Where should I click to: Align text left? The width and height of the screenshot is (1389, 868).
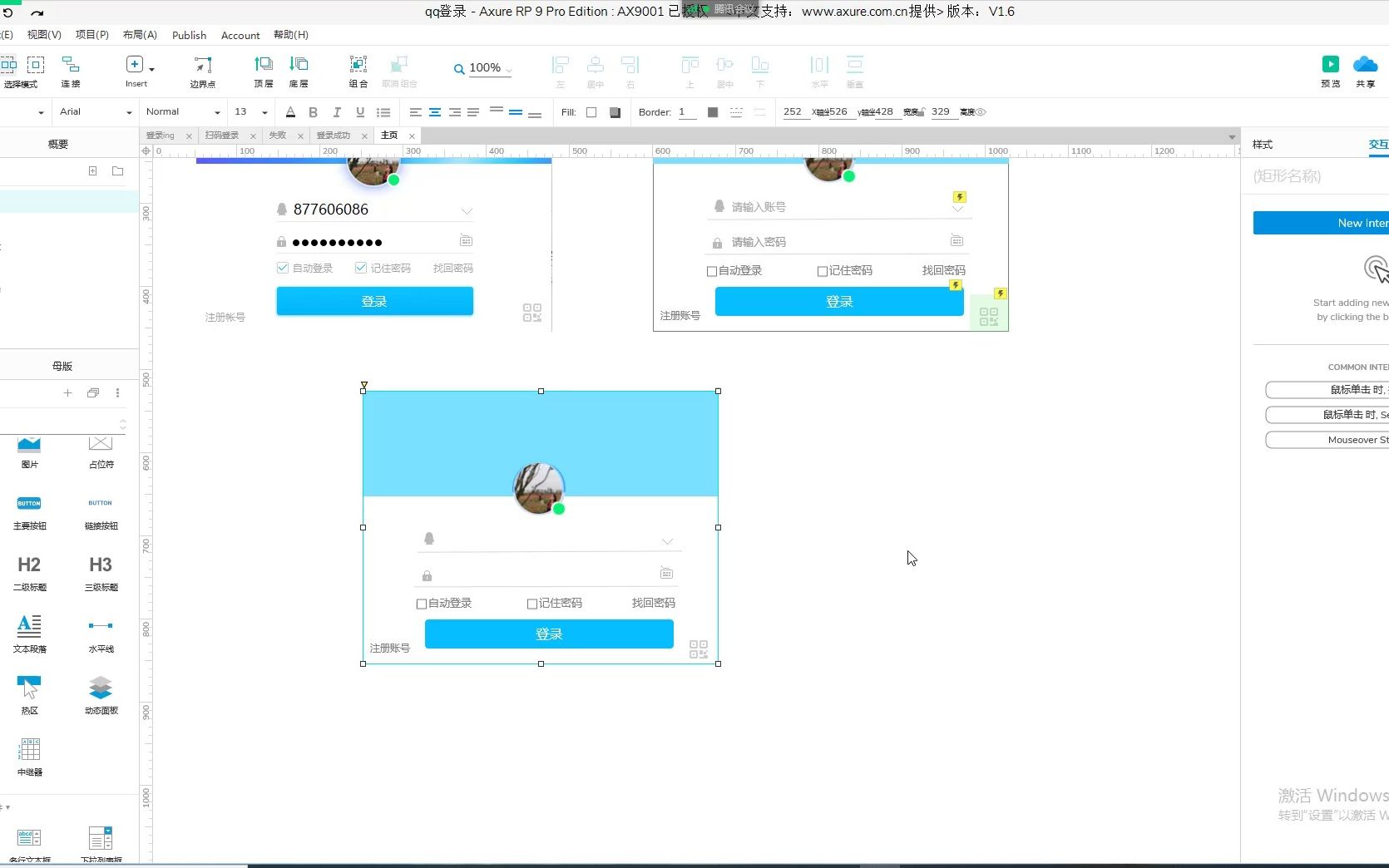(x=415, y=112)
